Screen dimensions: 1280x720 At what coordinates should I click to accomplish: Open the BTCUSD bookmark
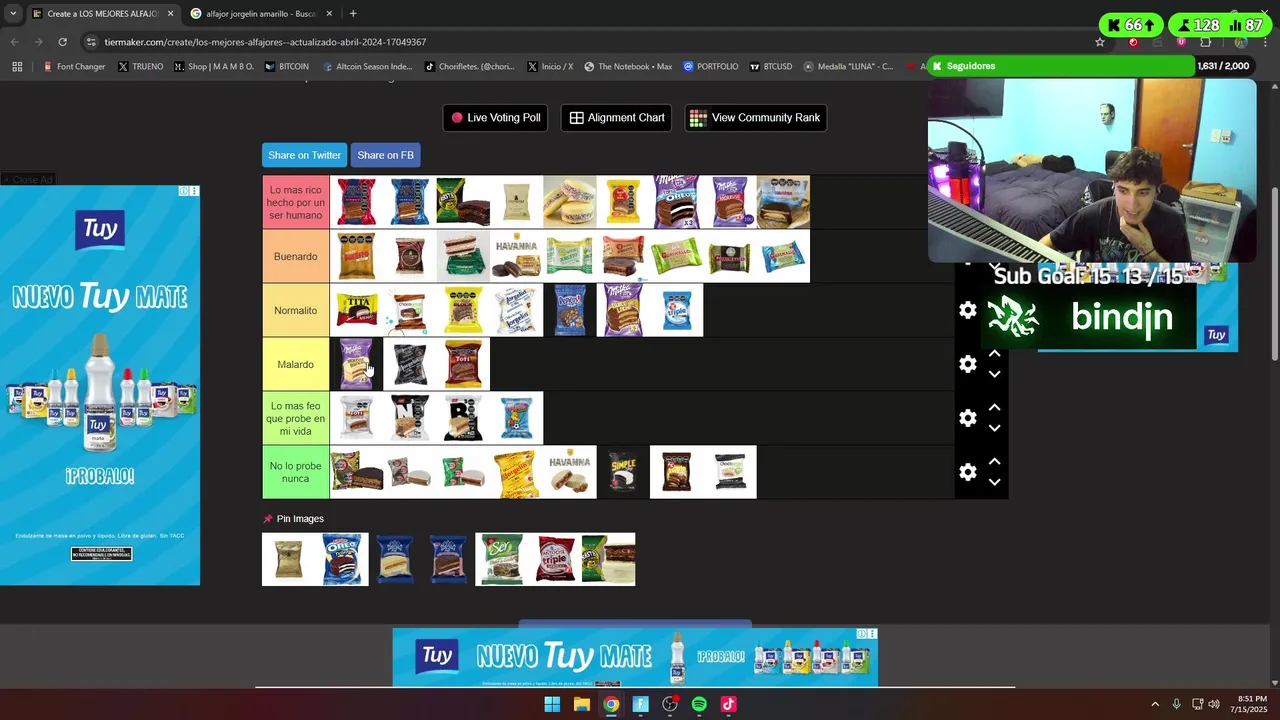pyautogui.click(x=770, y=67)
